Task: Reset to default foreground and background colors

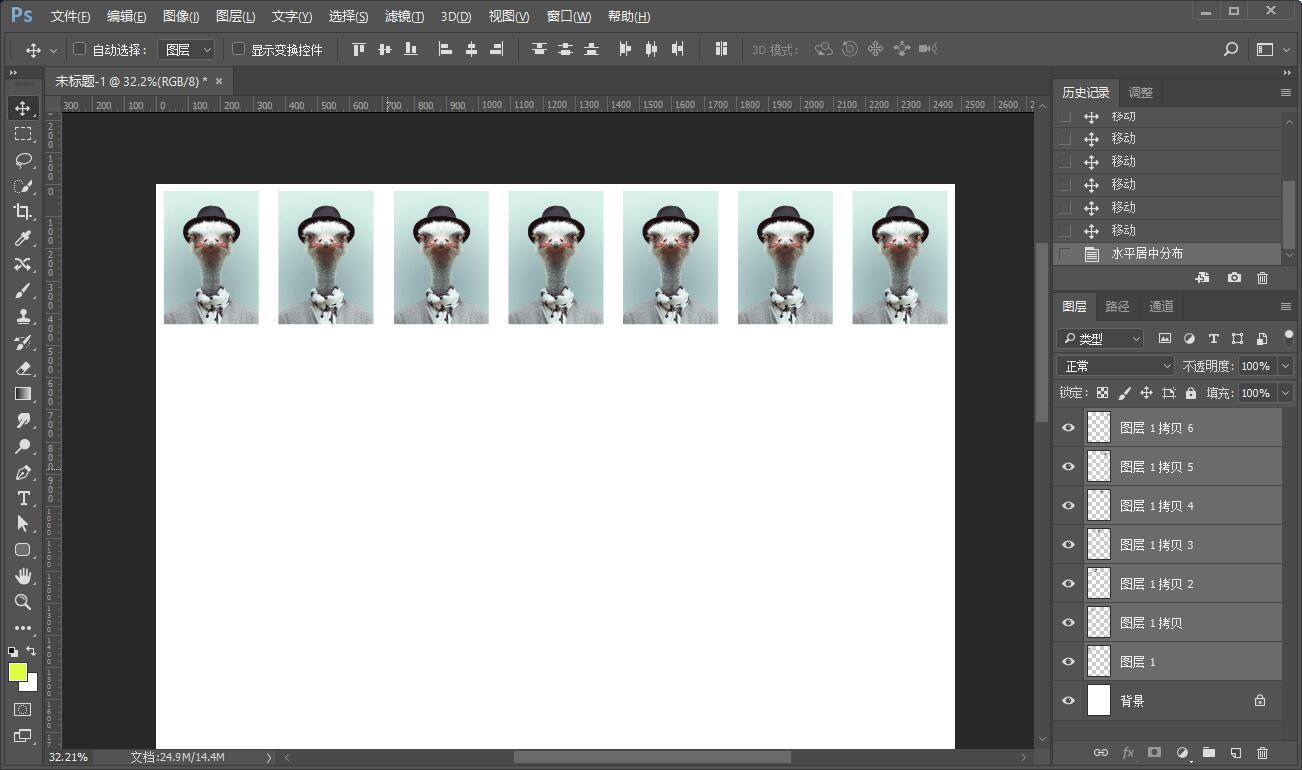Action: click(13, 652)
